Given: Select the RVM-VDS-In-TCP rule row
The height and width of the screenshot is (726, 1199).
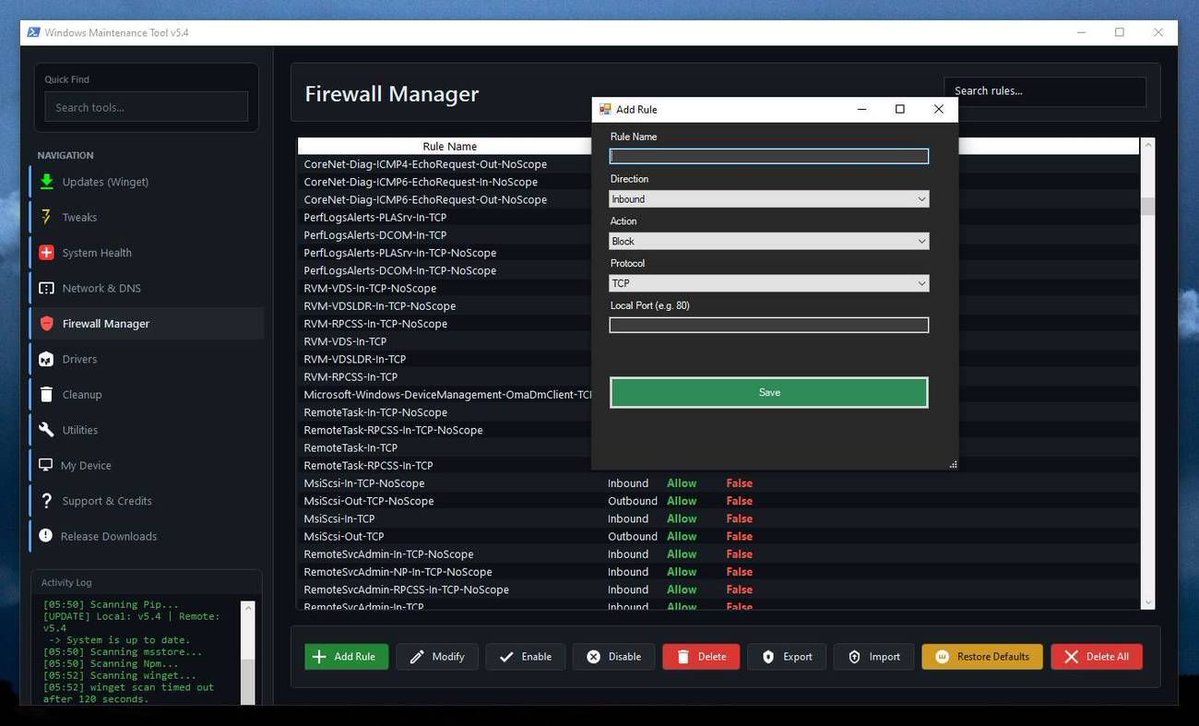Looking at the screenshot, I should pos(444,341).
